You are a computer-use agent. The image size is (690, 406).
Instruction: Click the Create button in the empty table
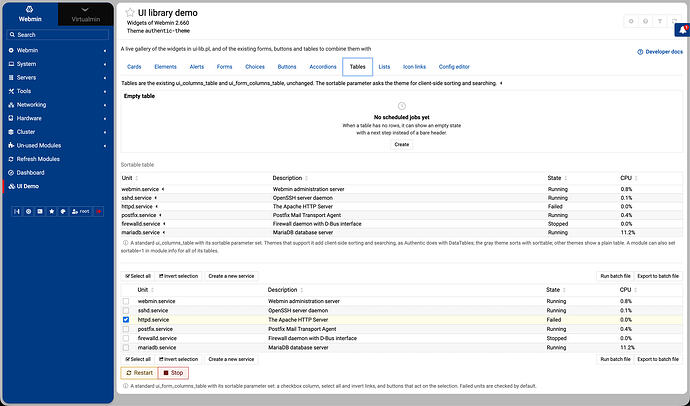click(401, 145)
